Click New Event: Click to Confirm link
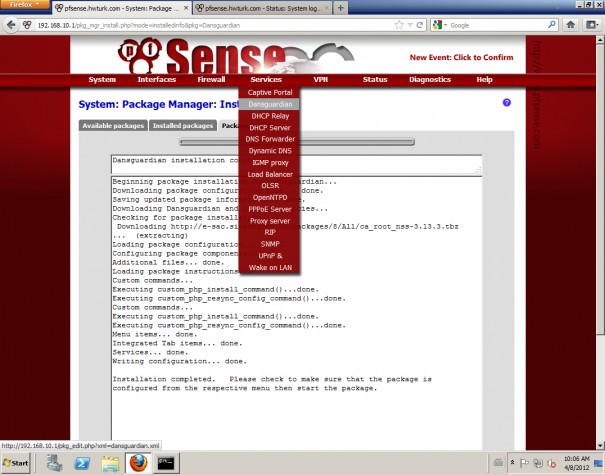Viewport: 605px width, 475px height. (x=461, y=57)
